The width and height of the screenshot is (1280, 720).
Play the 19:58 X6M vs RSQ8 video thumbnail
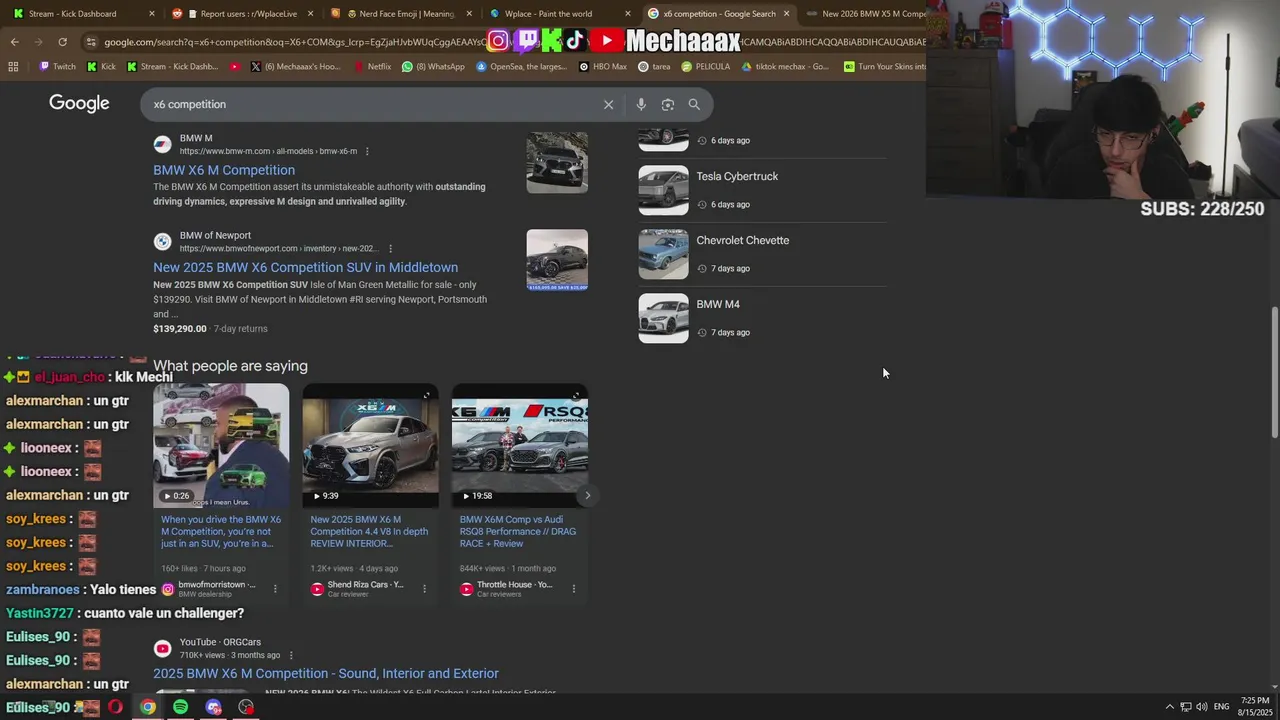point(520,446)
